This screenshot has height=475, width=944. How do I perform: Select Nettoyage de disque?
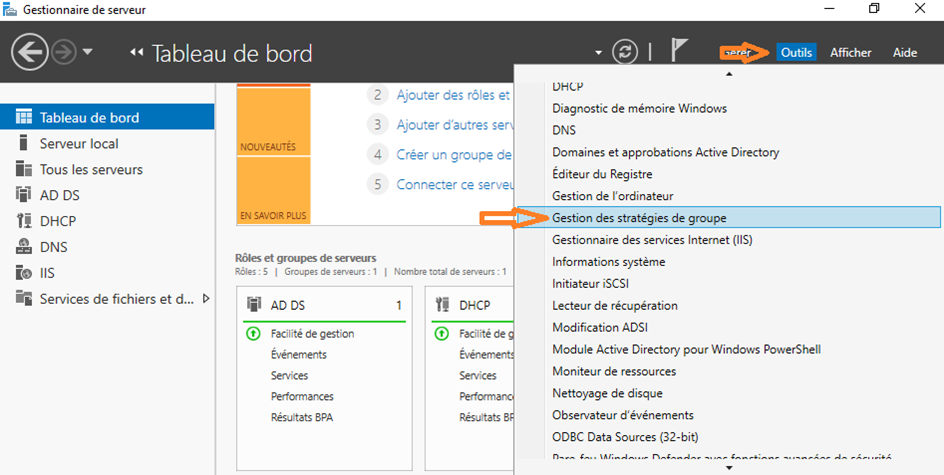point(727,393)
